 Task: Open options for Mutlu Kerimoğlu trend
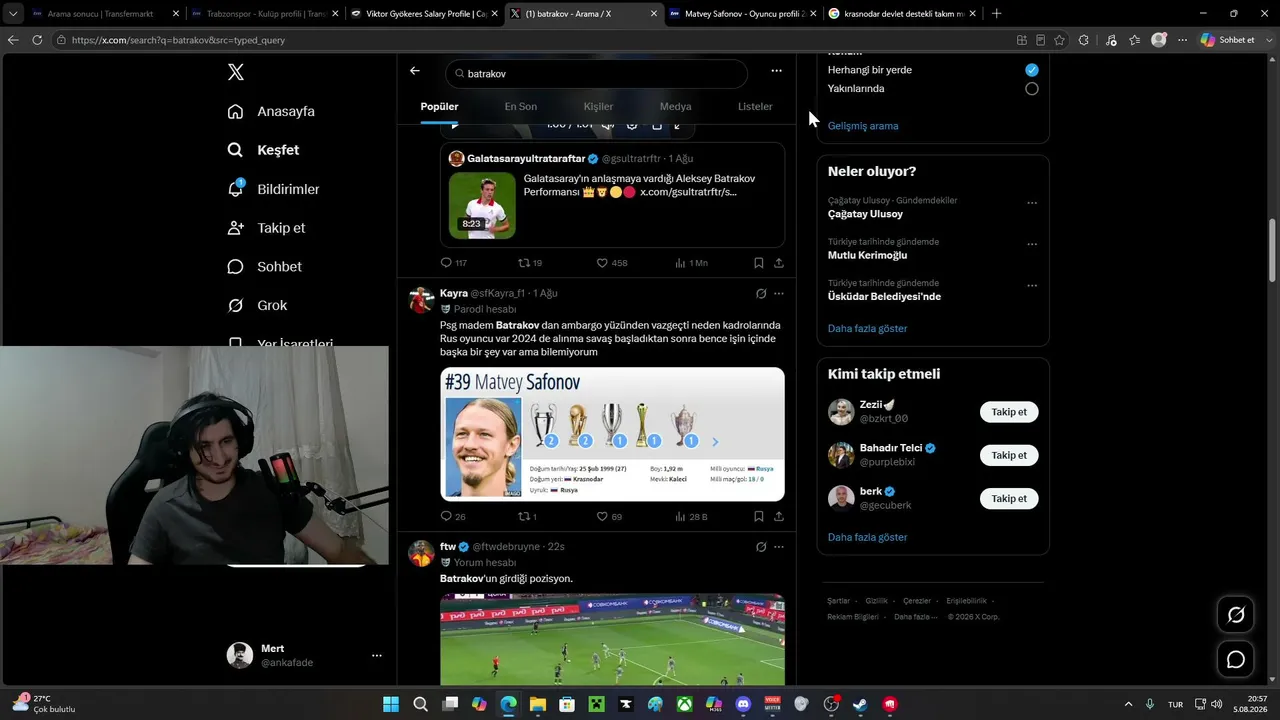1032,244
